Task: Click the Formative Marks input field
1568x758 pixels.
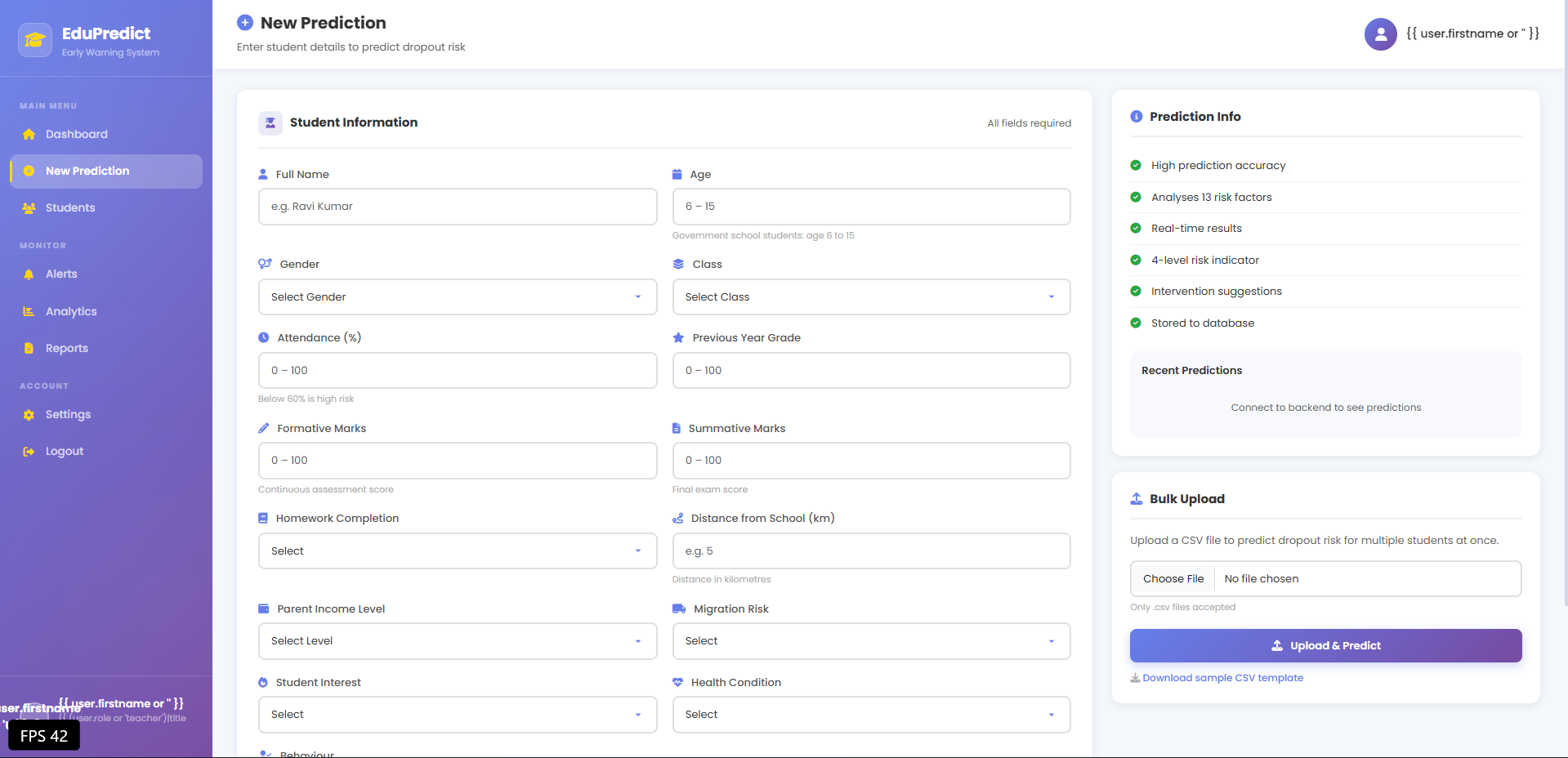Action: click(458, 461)
